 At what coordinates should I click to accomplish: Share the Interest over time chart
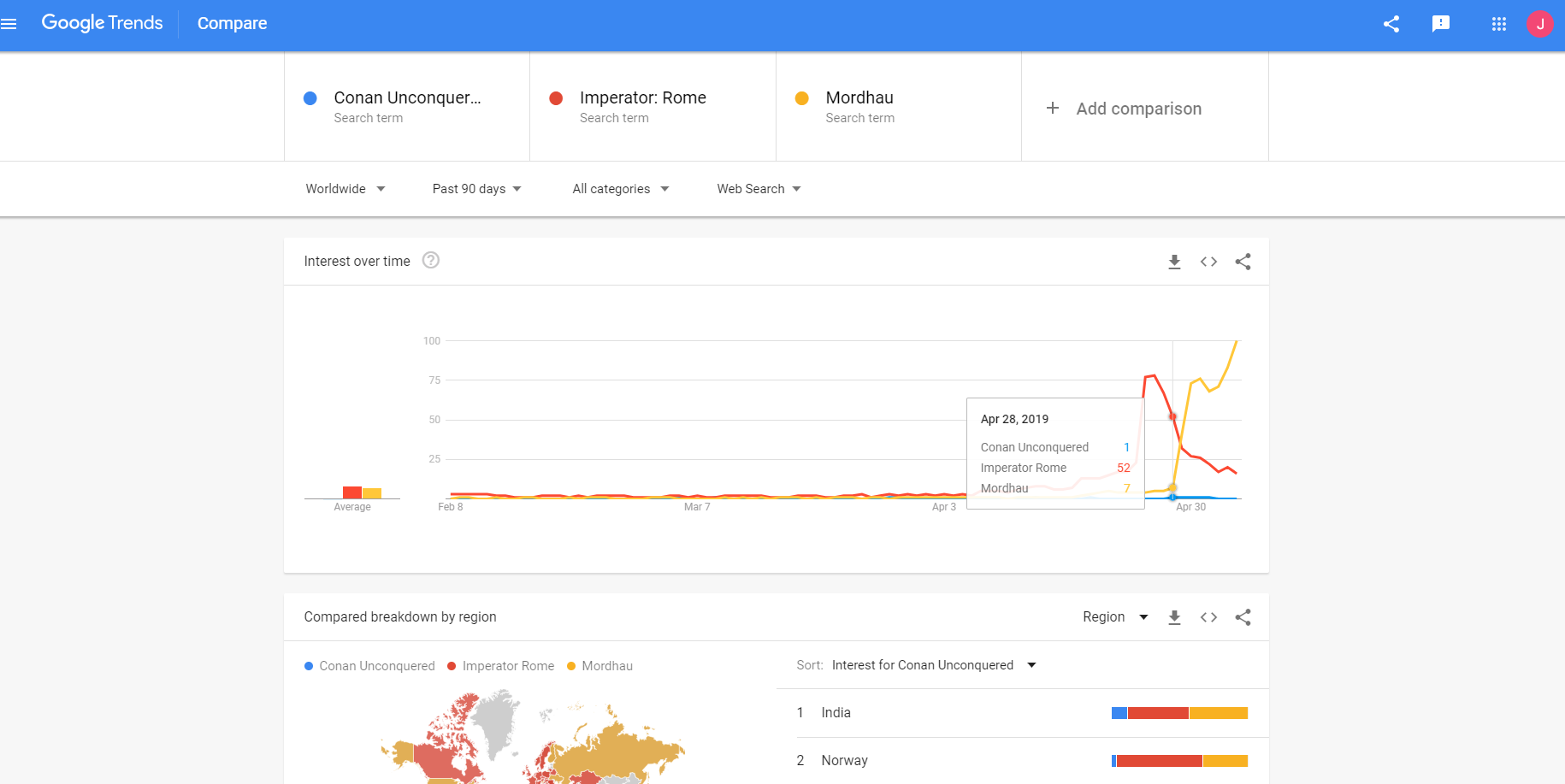point(1243,262)
